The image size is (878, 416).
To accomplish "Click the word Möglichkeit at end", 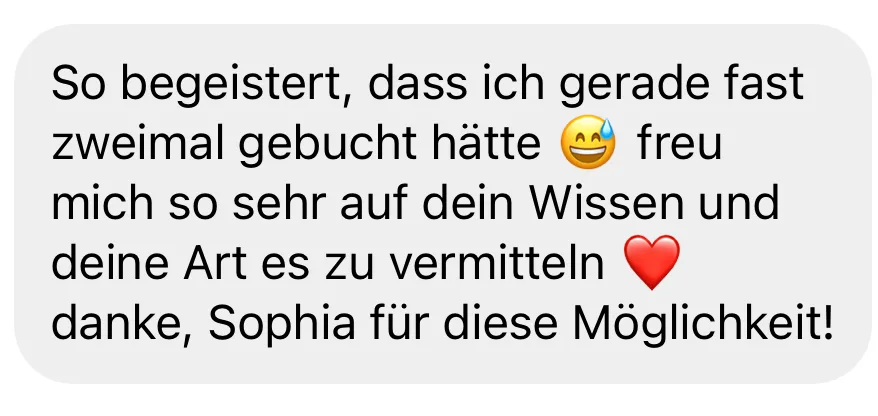I will click(x=703, y=324).
